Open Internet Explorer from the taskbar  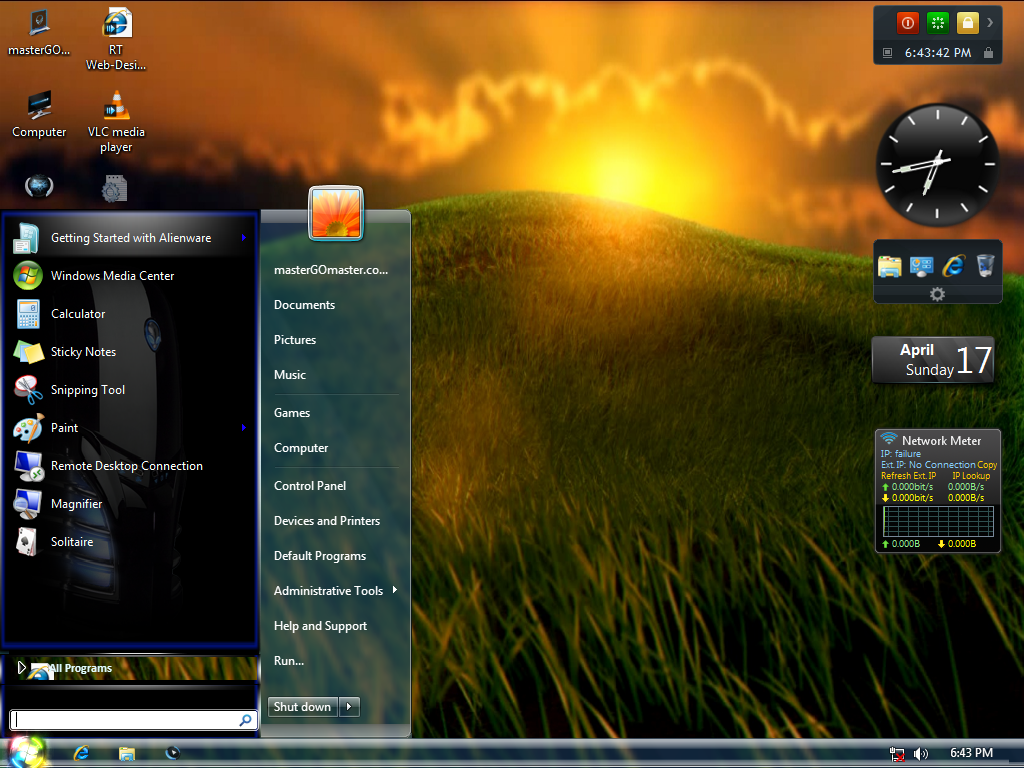(x=82, y=753)
